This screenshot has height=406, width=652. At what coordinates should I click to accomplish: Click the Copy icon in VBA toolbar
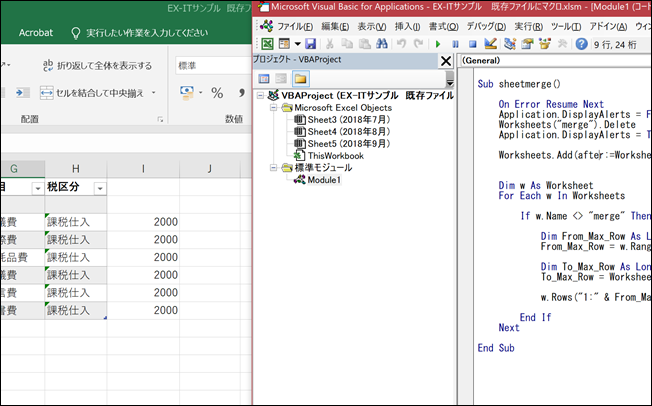347,44
